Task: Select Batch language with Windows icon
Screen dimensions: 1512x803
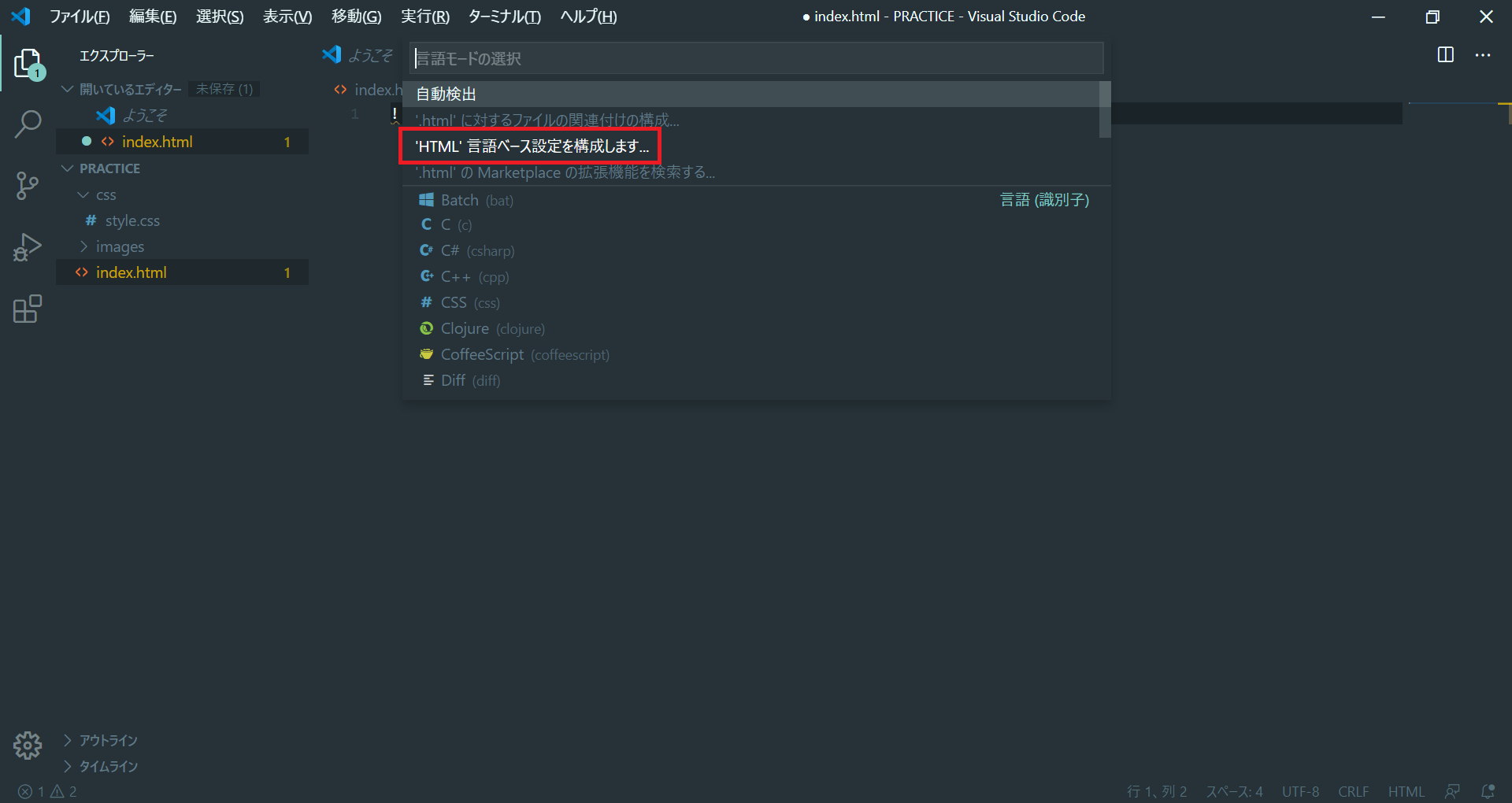Action: [756, 200]
